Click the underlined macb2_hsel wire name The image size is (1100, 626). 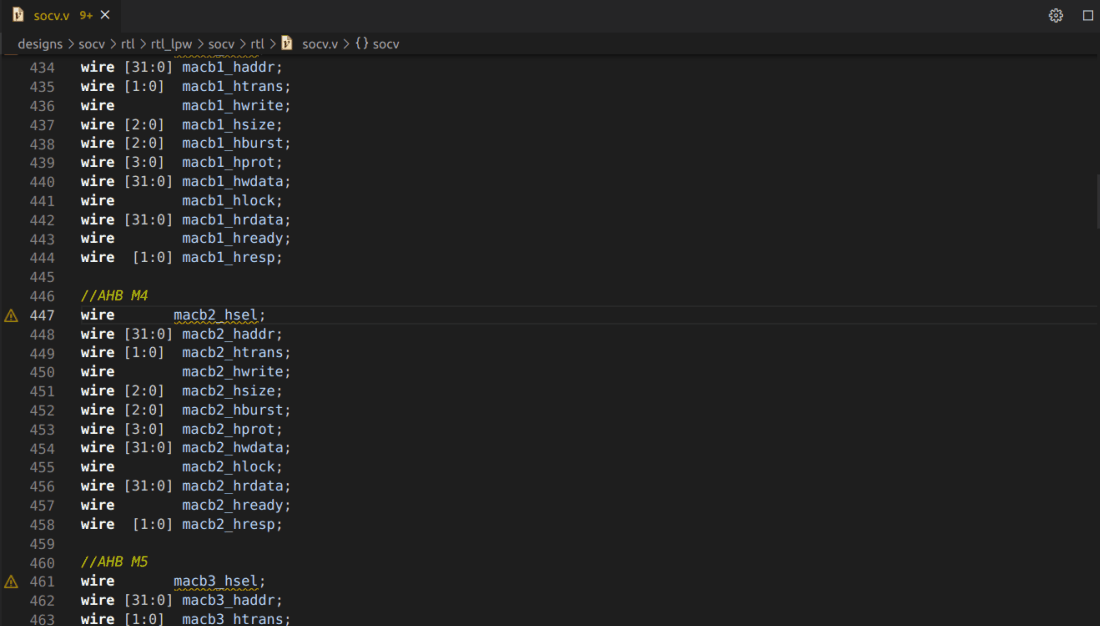217,315
